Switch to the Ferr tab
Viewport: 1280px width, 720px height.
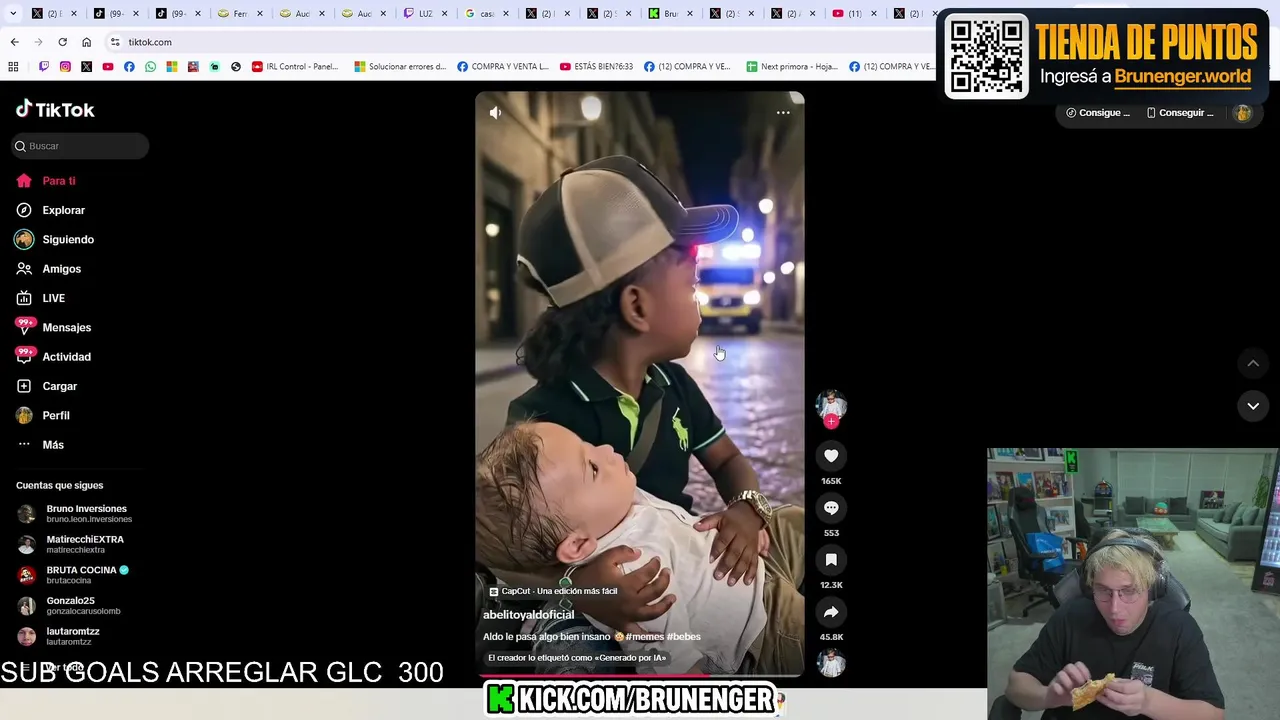point(238,14)
